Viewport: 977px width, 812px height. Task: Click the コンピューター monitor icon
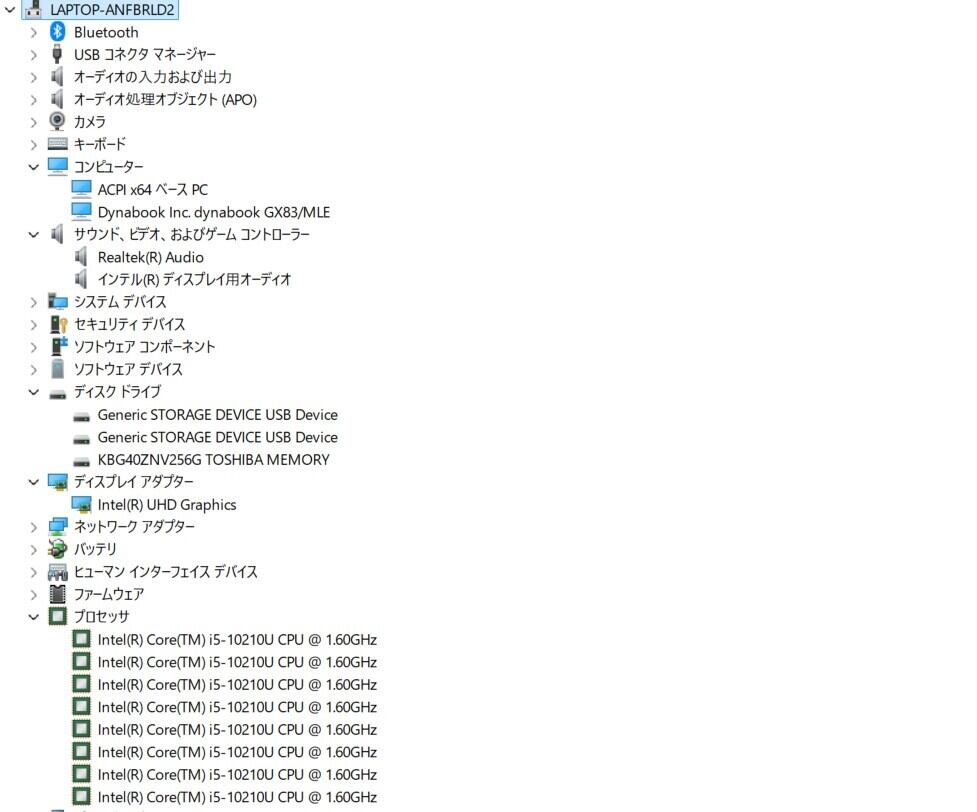[x=57, y=166]
